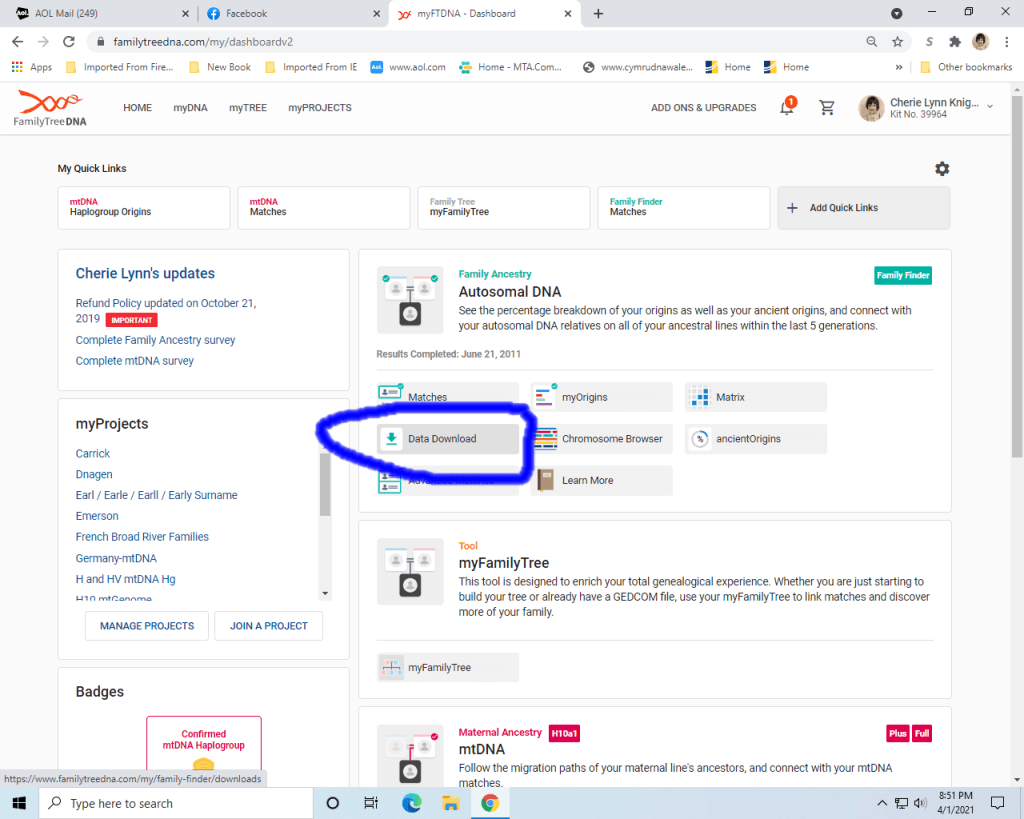The image size is (1024, 819).
Task: Click the FamilyTreeDNA logo
Action: 50,108
